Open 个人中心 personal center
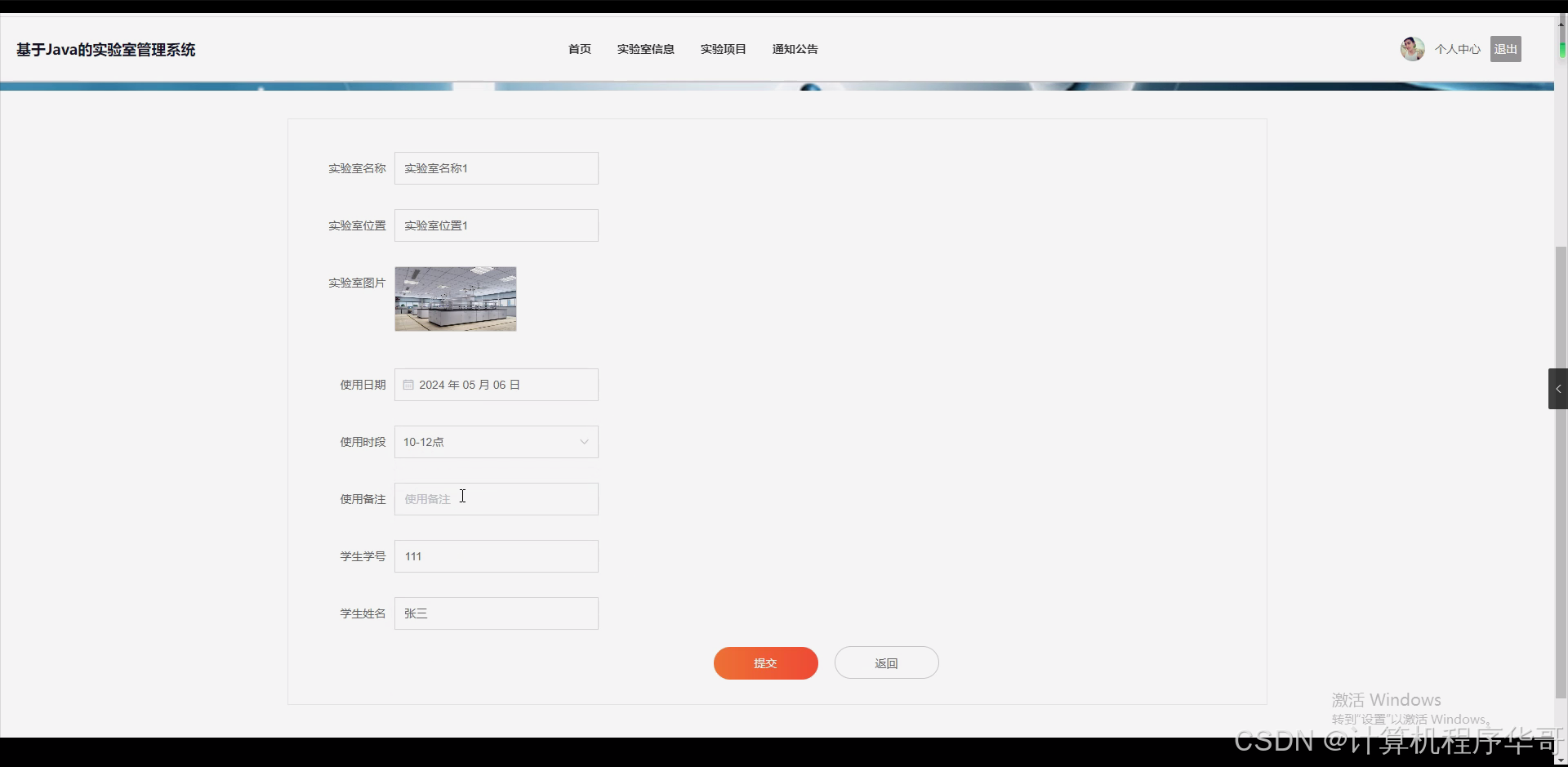The image size is (1568, 767). 1457,48
